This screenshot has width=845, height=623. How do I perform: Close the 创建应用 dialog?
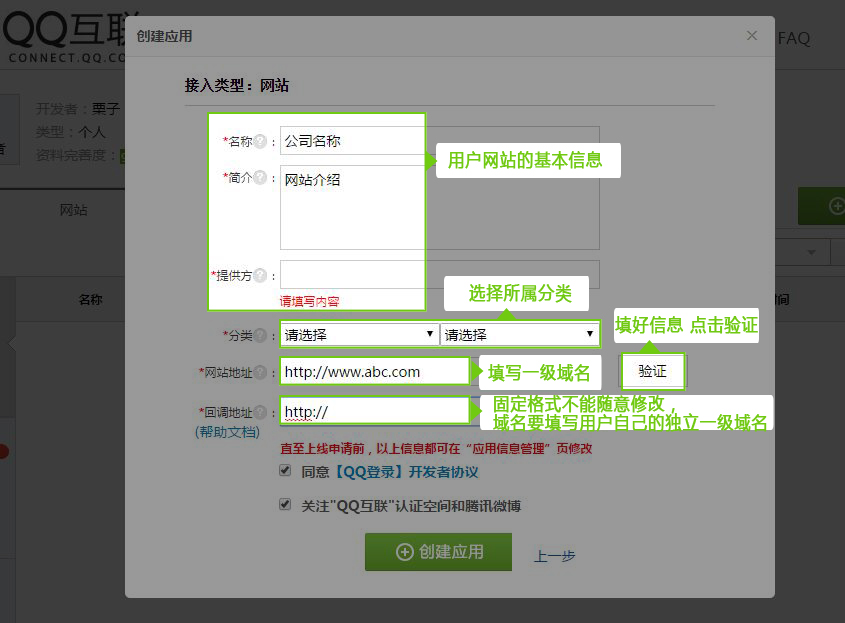752,36
